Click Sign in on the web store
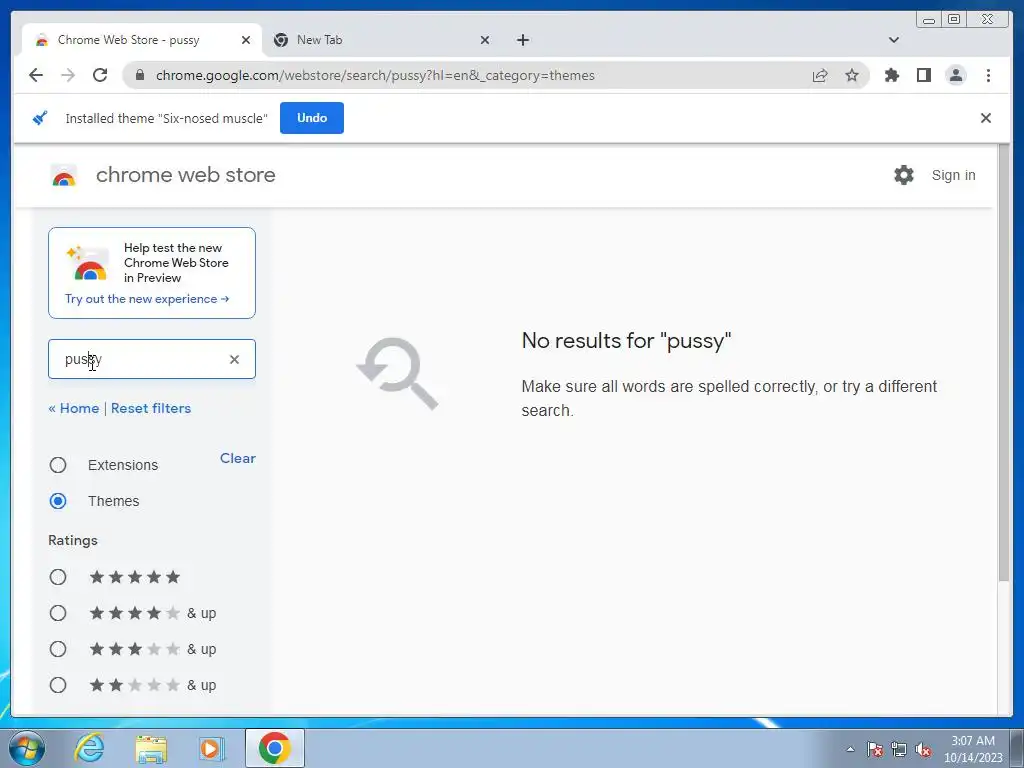This screenshot has width=1024, height=768. pyautogui.click(x=953, y=175)
